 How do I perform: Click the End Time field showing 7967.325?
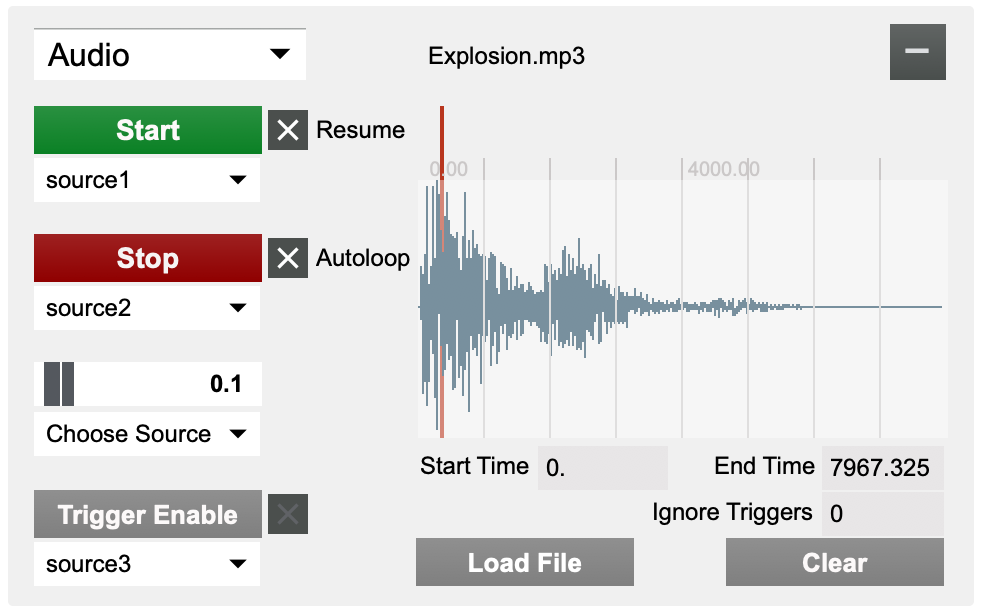click(882, 468)
